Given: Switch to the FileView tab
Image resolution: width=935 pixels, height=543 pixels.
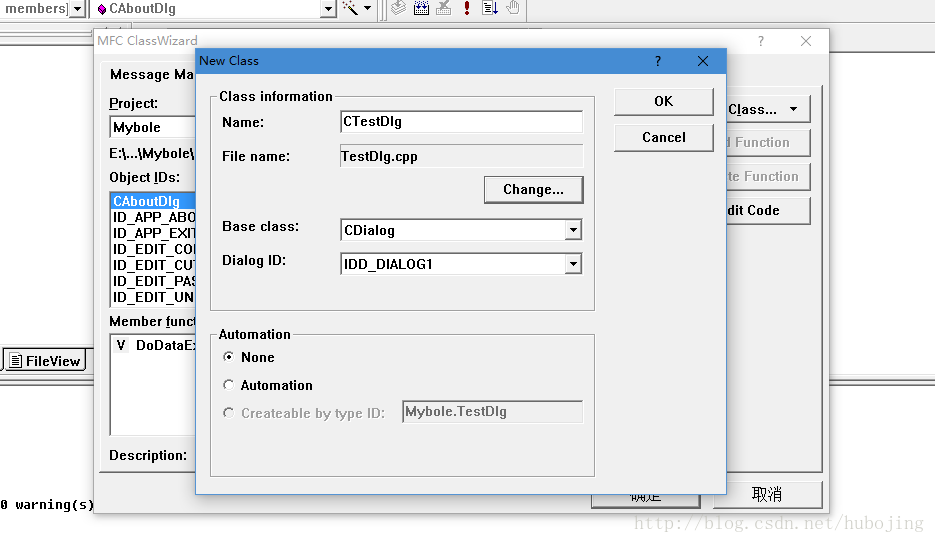Looking at the screenshot, I should point(45,361).
